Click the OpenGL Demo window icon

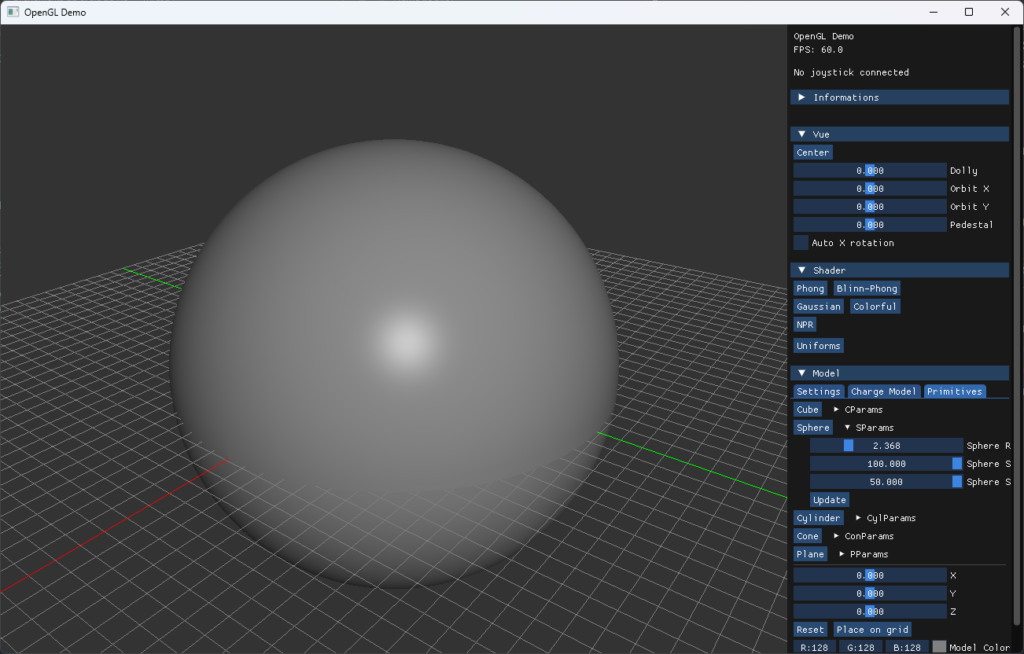point(12,12)
